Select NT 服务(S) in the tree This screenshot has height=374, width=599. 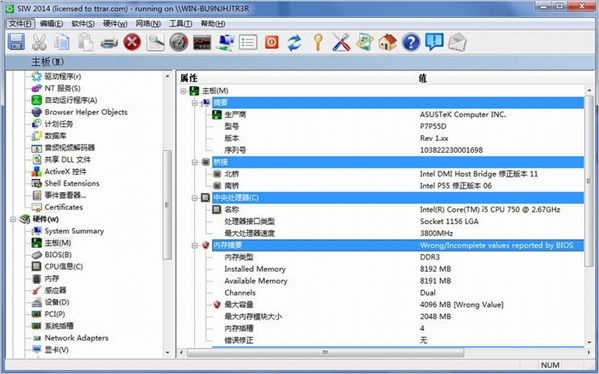pos(62,88)
